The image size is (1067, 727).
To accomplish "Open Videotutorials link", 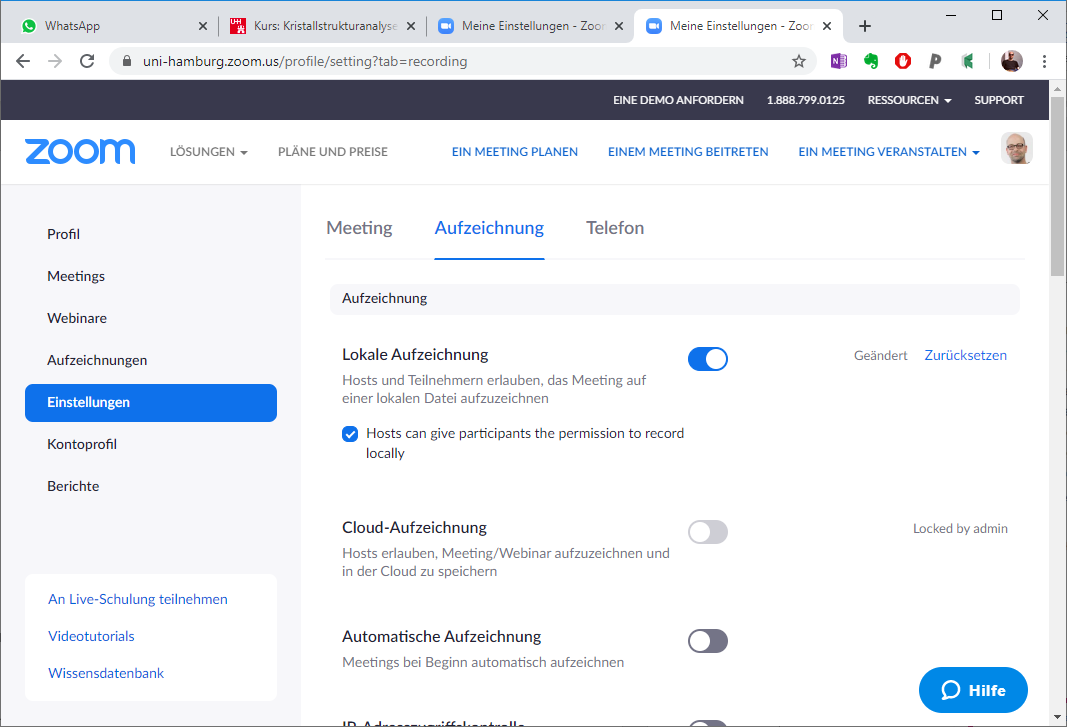I will point(91,636).
